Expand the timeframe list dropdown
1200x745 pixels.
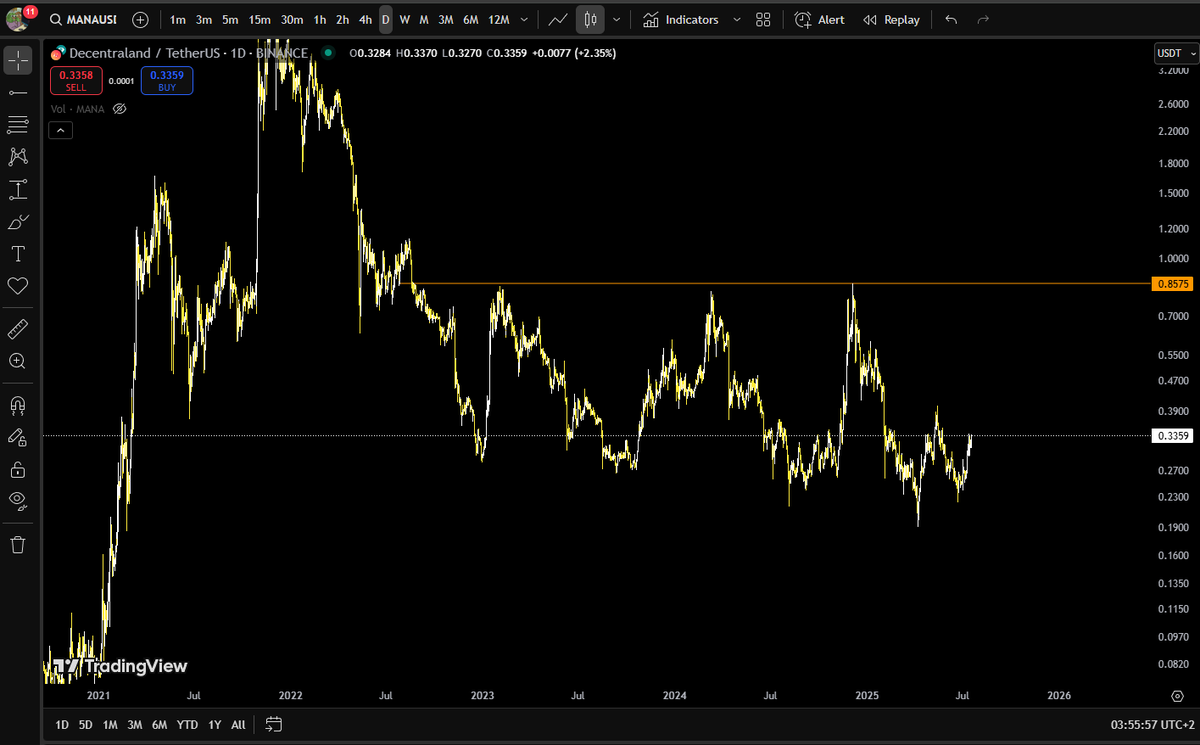525,19
